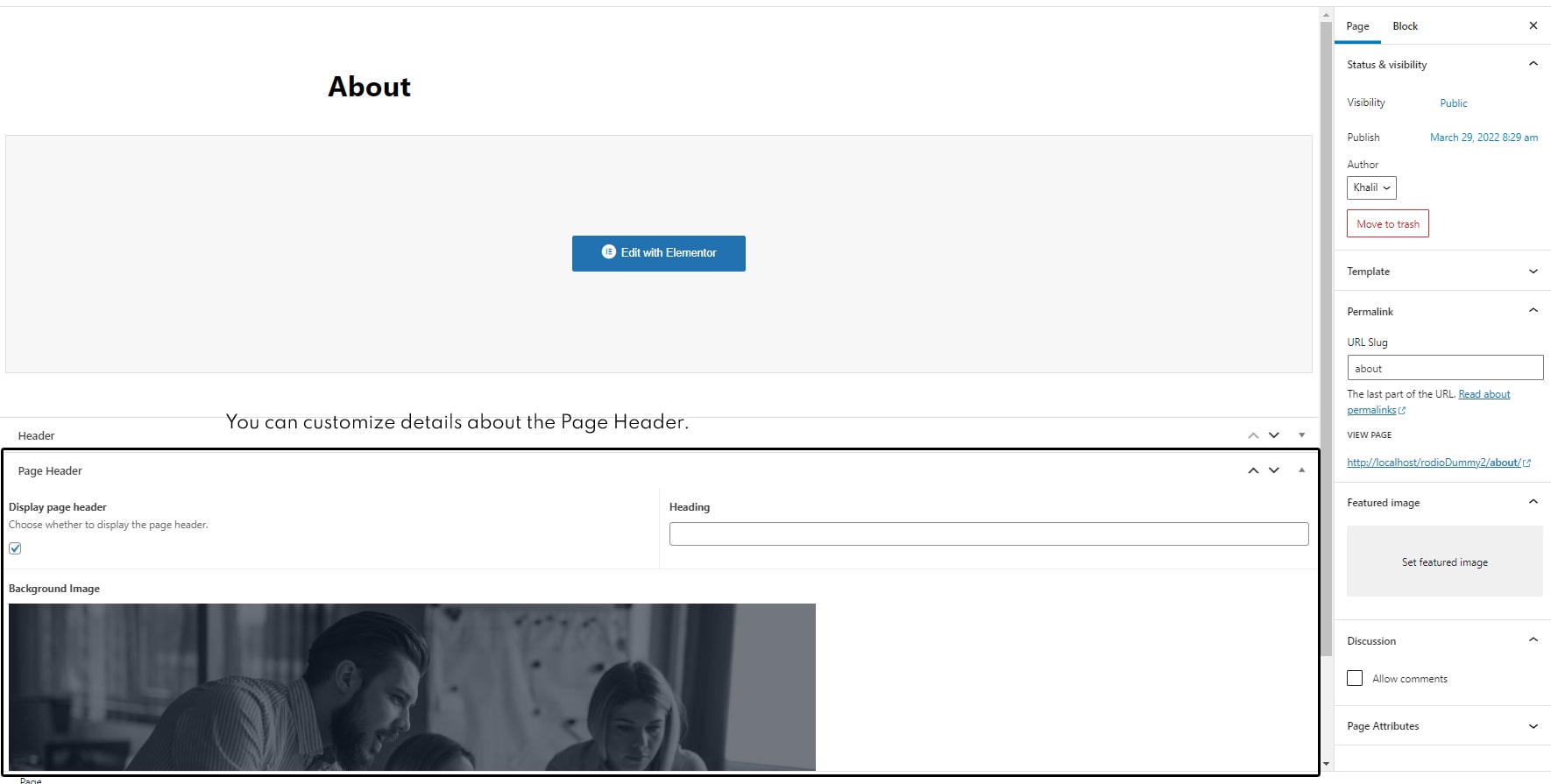Move Page Header metabox up
Screen dimensions: 1551x784
[1253, 470]
